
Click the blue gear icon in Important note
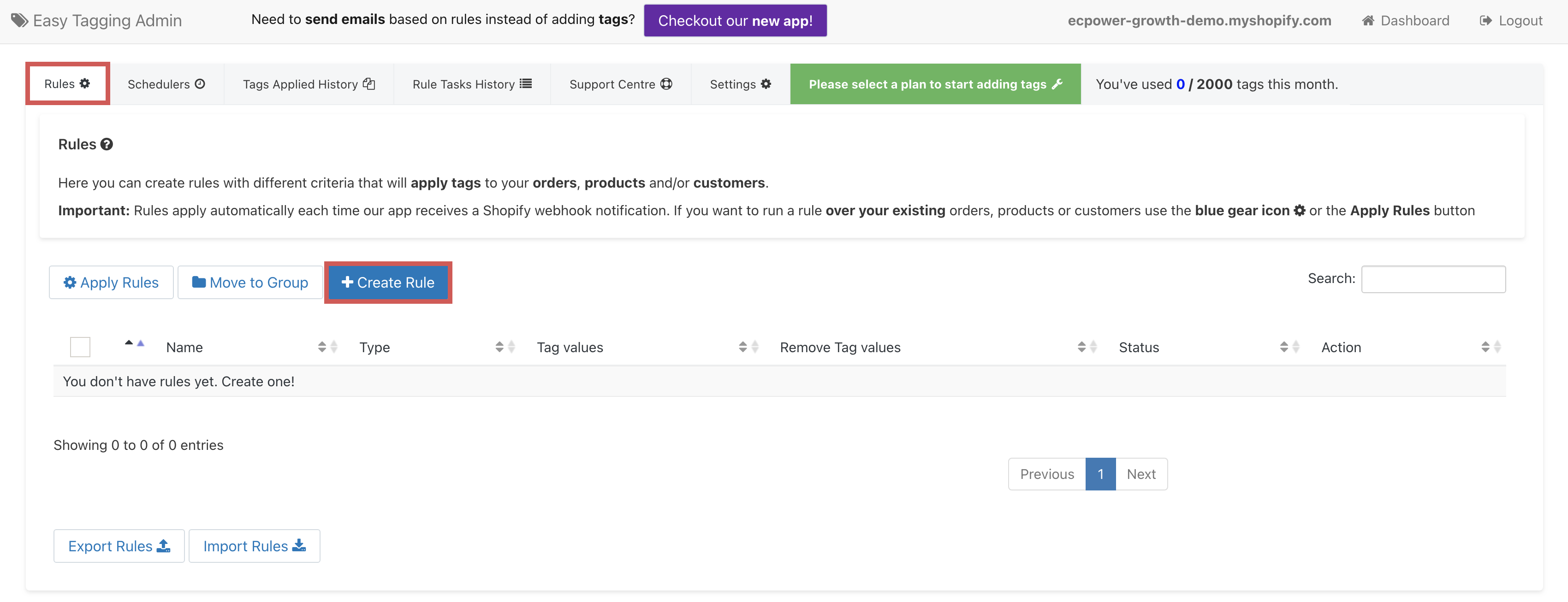click(1299, 211)
